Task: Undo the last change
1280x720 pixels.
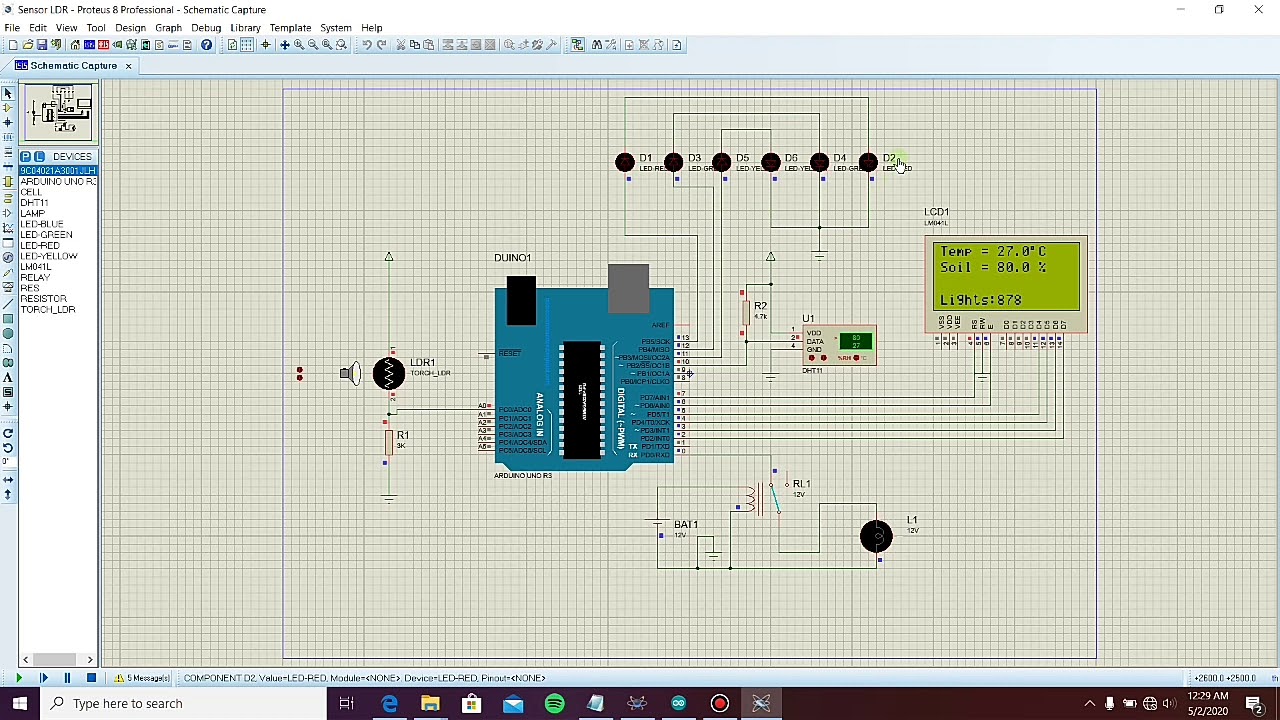Action: (x=367, y=45)
